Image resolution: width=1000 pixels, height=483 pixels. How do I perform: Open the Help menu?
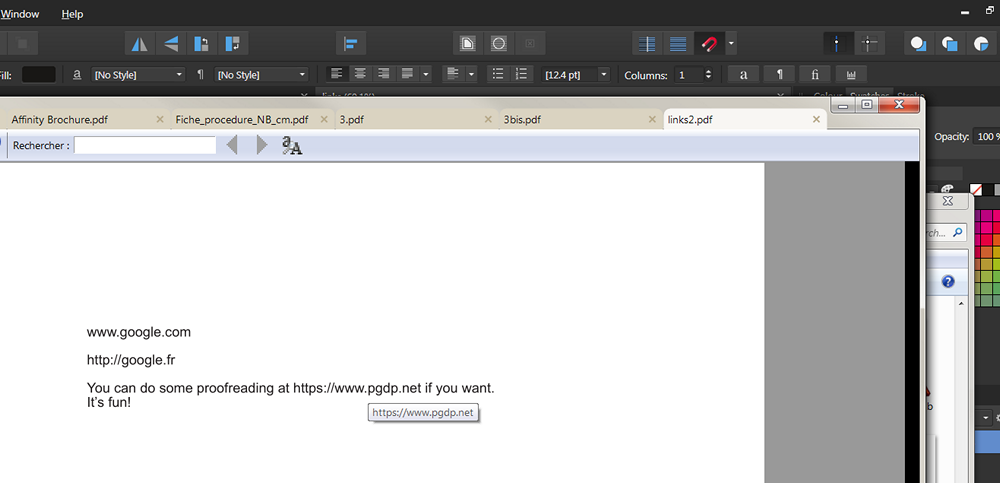(x=72, y=14)
